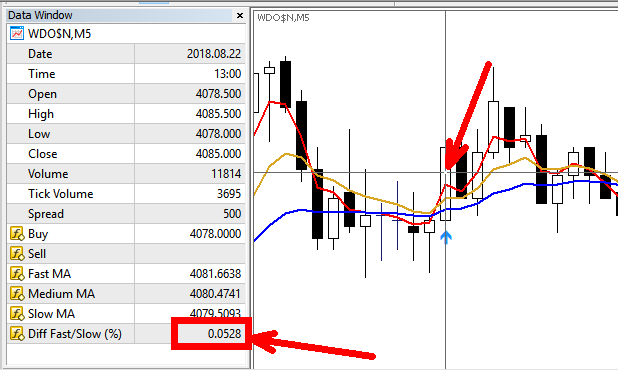This screenshot has width=618, height=371.
Task: Click the Time row label
Action: click(x=41, y=74)
